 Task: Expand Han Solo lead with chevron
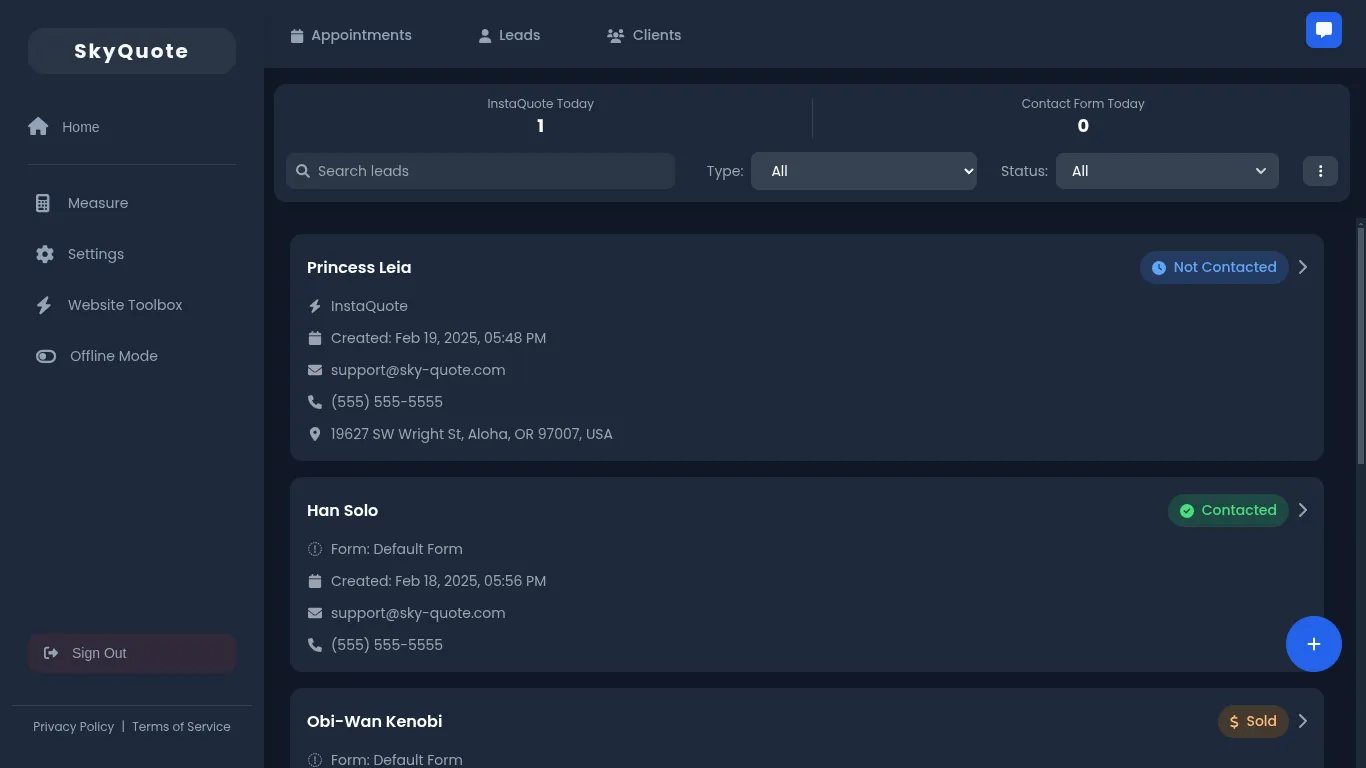coord(1303,510)
